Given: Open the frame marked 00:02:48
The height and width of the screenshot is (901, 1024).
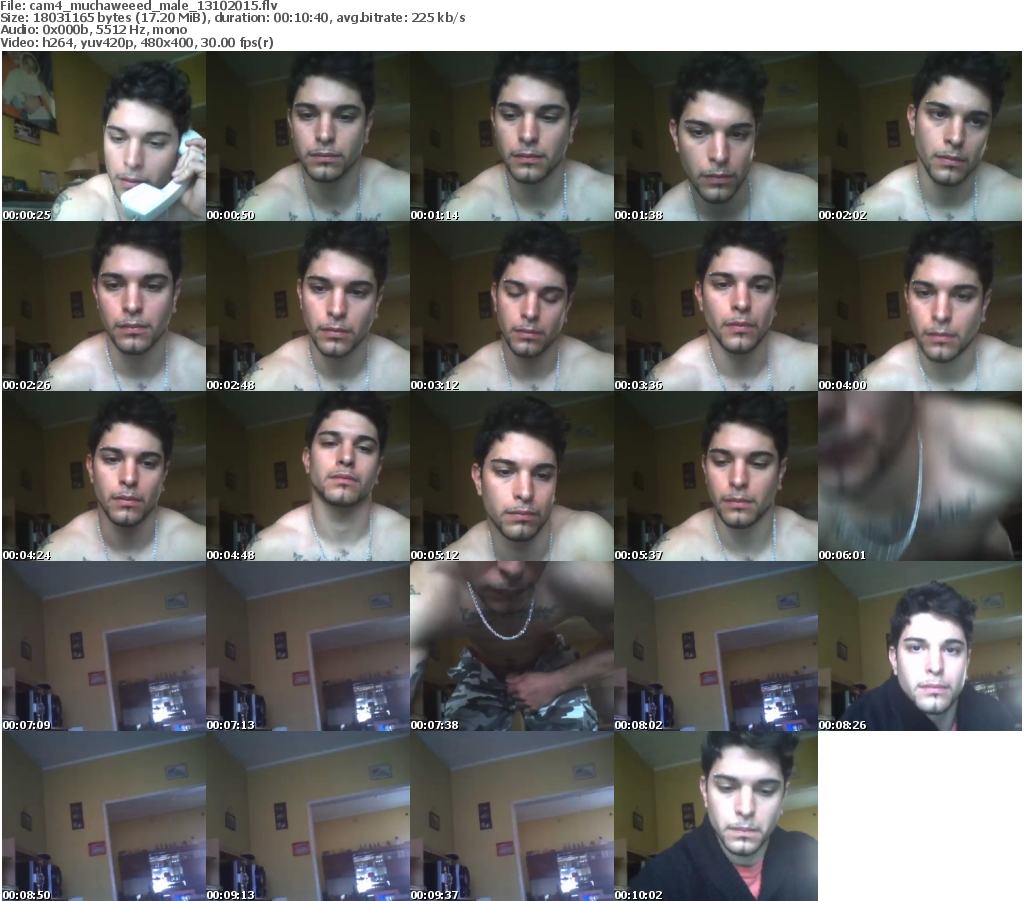Looking at the screenshot, I should coord(308,306).
